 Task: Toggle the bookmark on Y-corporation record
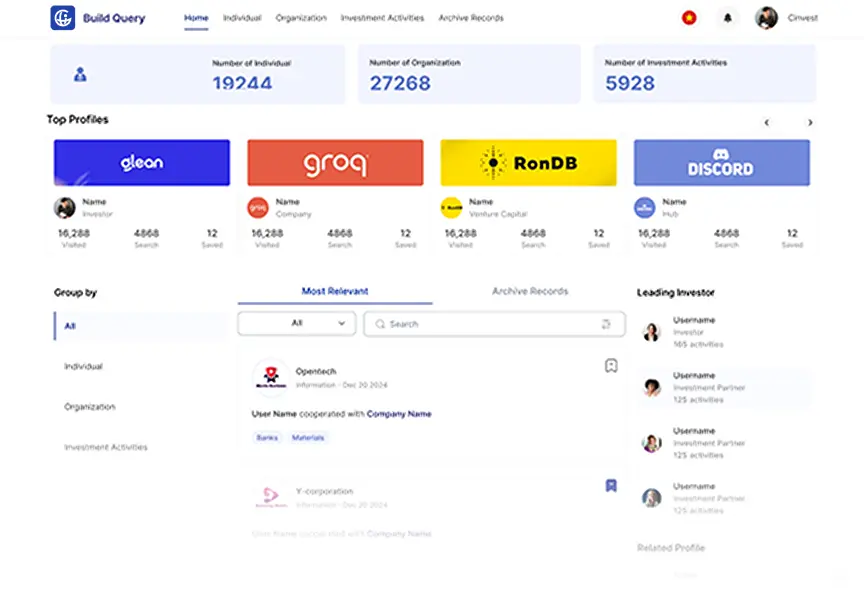[611, 486]
